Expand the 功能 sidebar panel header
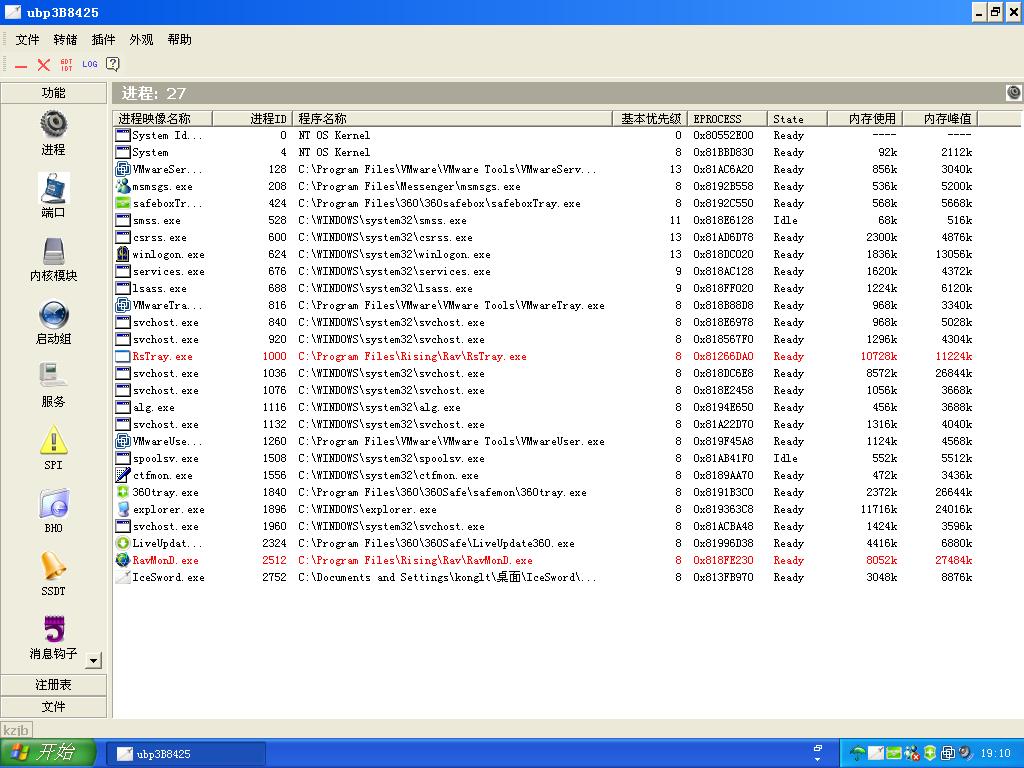This screenshot has height=768, width=1024. coord(54,93)
